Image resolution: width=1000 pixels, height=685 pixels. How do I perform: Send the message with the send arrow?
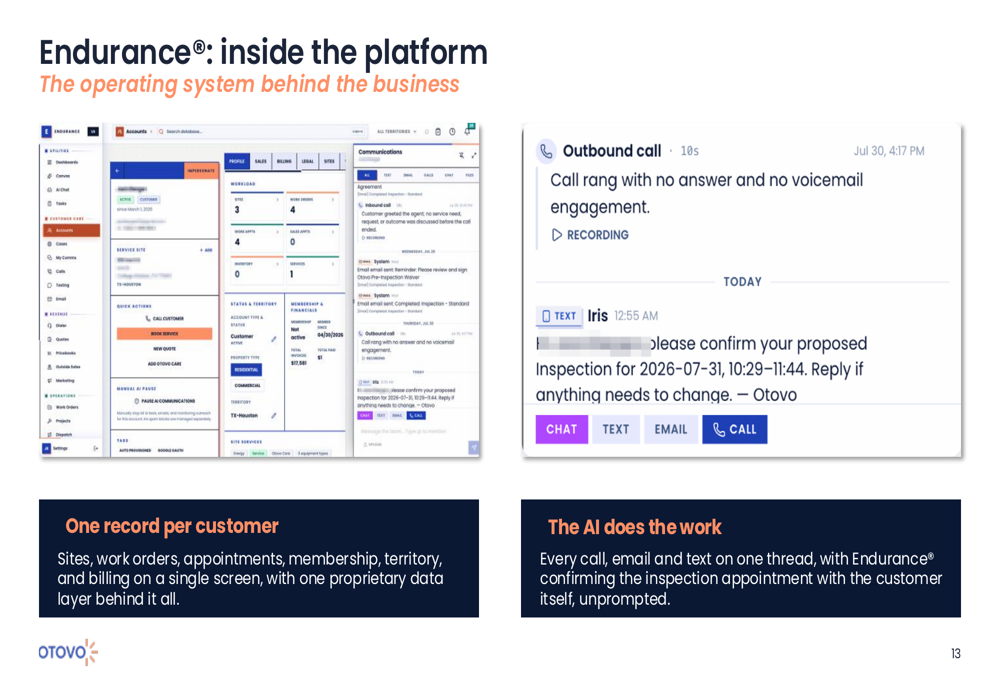point(474,447)
